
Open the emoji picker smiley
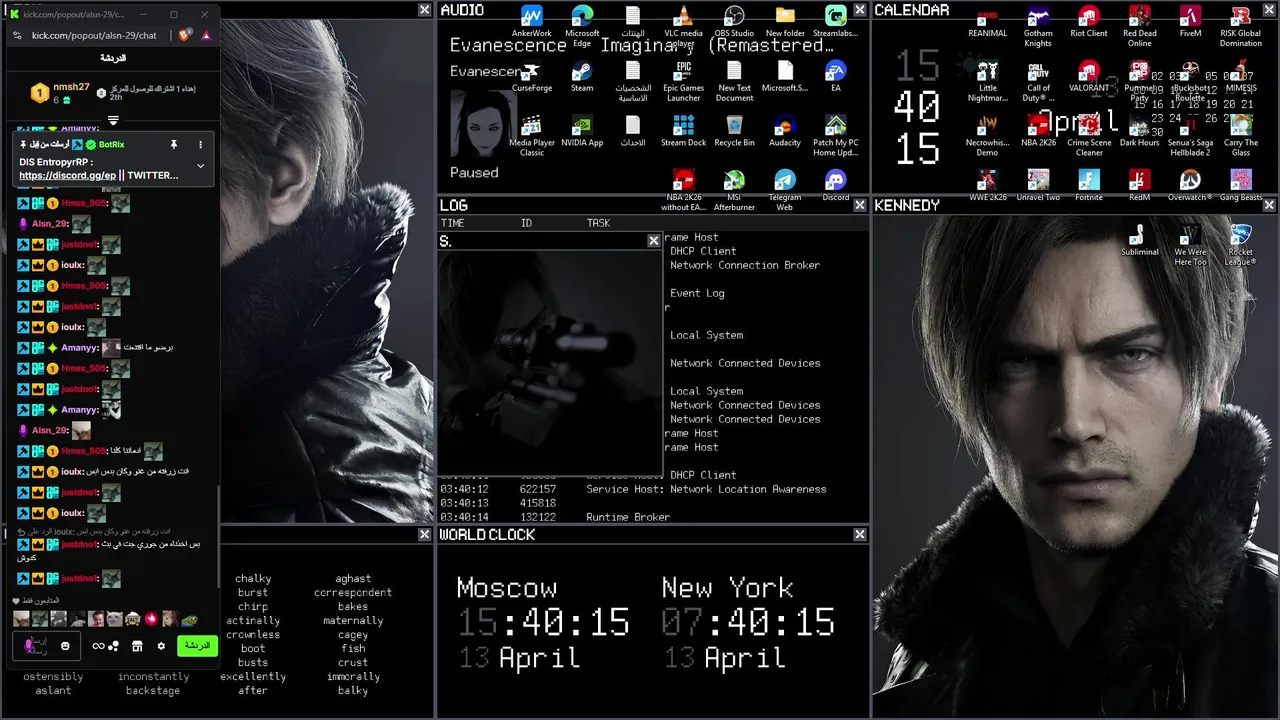(x=65, y=646)
